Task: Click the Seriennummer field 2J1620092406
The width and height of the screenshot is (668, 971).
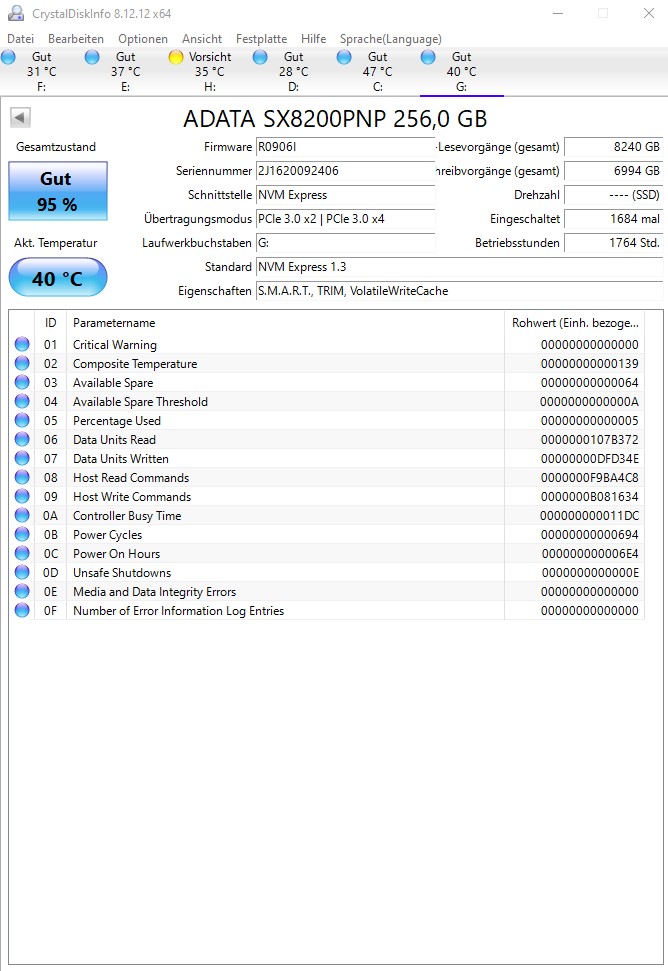Action: pyautogui.click(x=345, y=171)
